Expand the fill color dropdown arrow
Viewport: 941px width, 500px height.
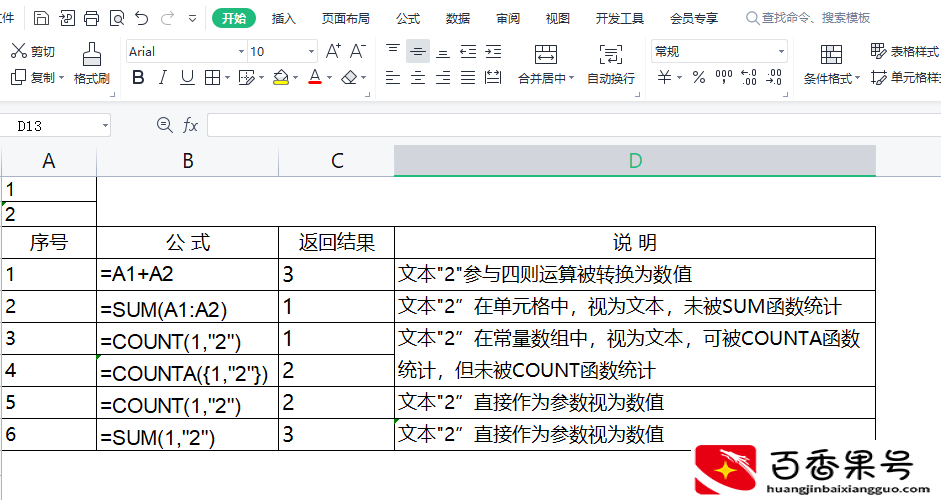[295, 77]
